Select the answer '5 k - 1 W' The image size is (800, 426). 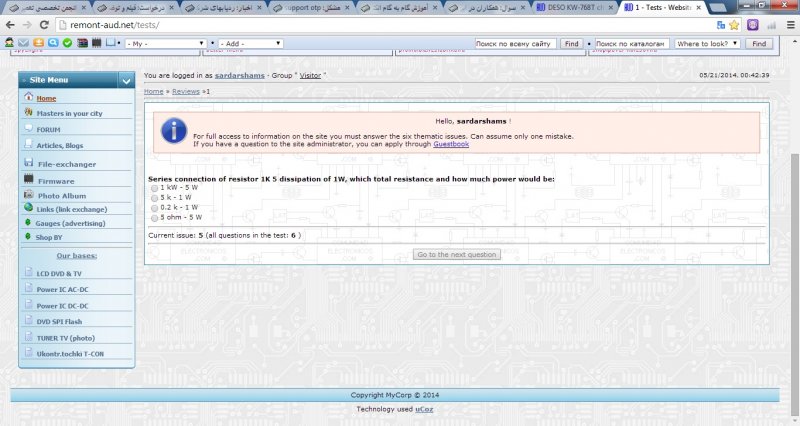tap(155, 198)
